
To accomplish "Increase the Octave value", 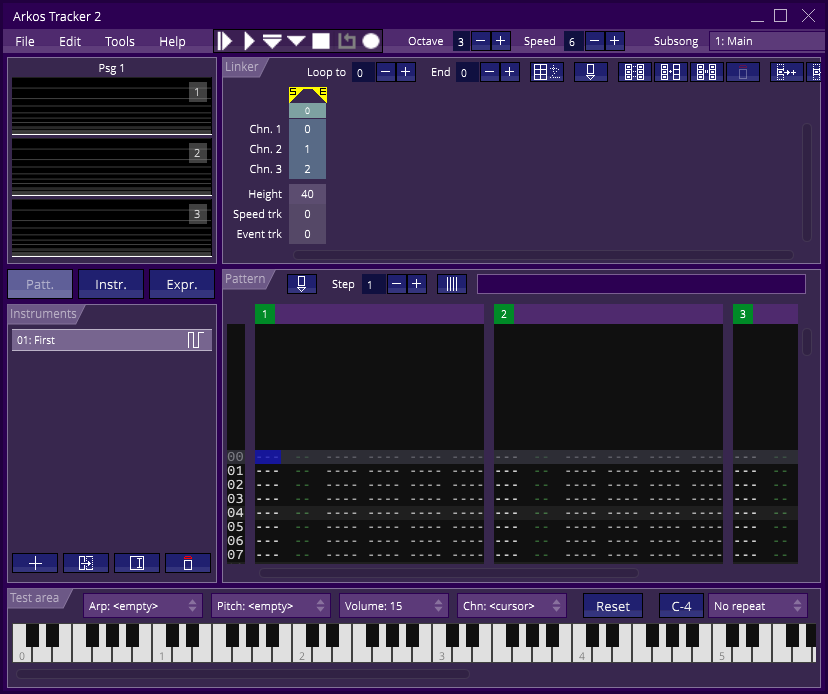I will 501,41.
